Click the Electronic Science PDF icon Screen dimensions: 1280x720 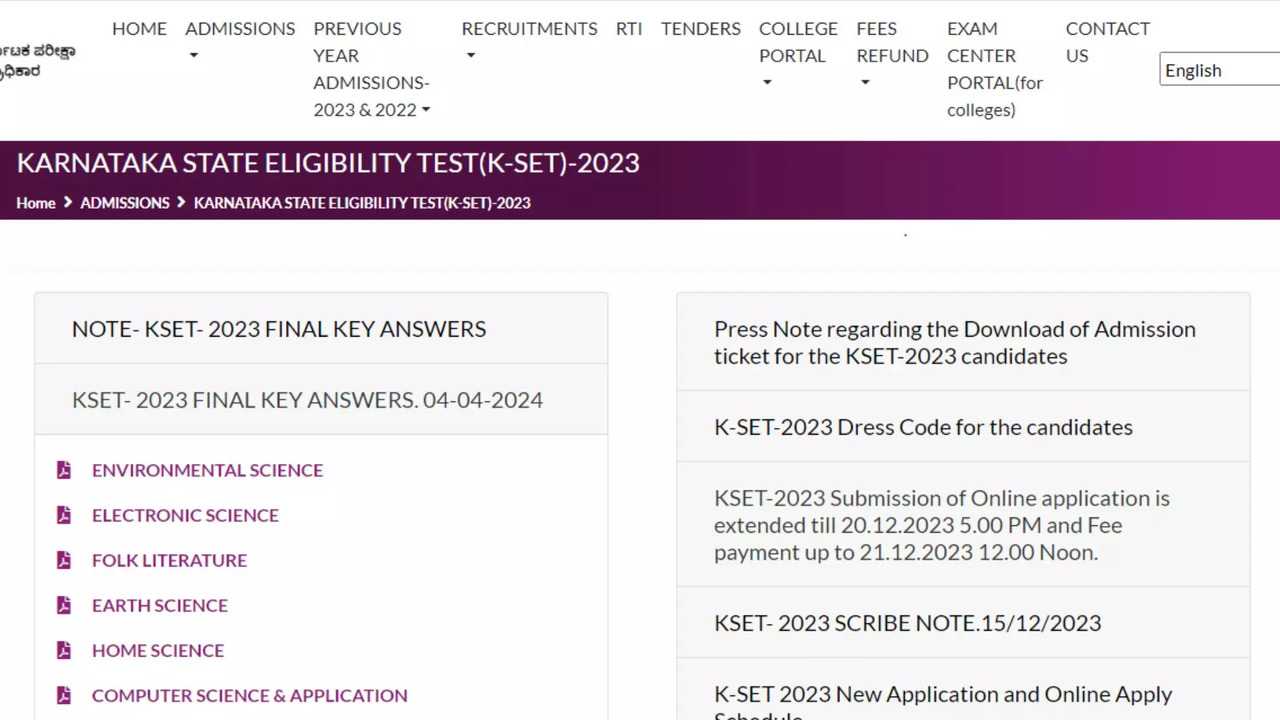tap(64, 514)
